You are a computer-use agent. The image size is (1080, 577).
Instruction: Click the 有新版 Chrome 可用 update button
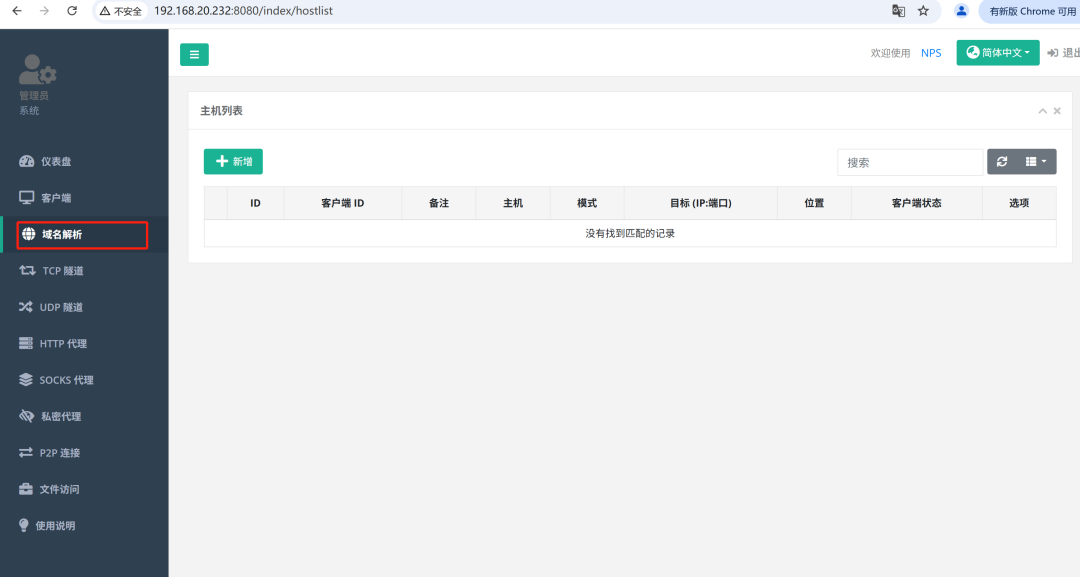tap(1030, 11)
